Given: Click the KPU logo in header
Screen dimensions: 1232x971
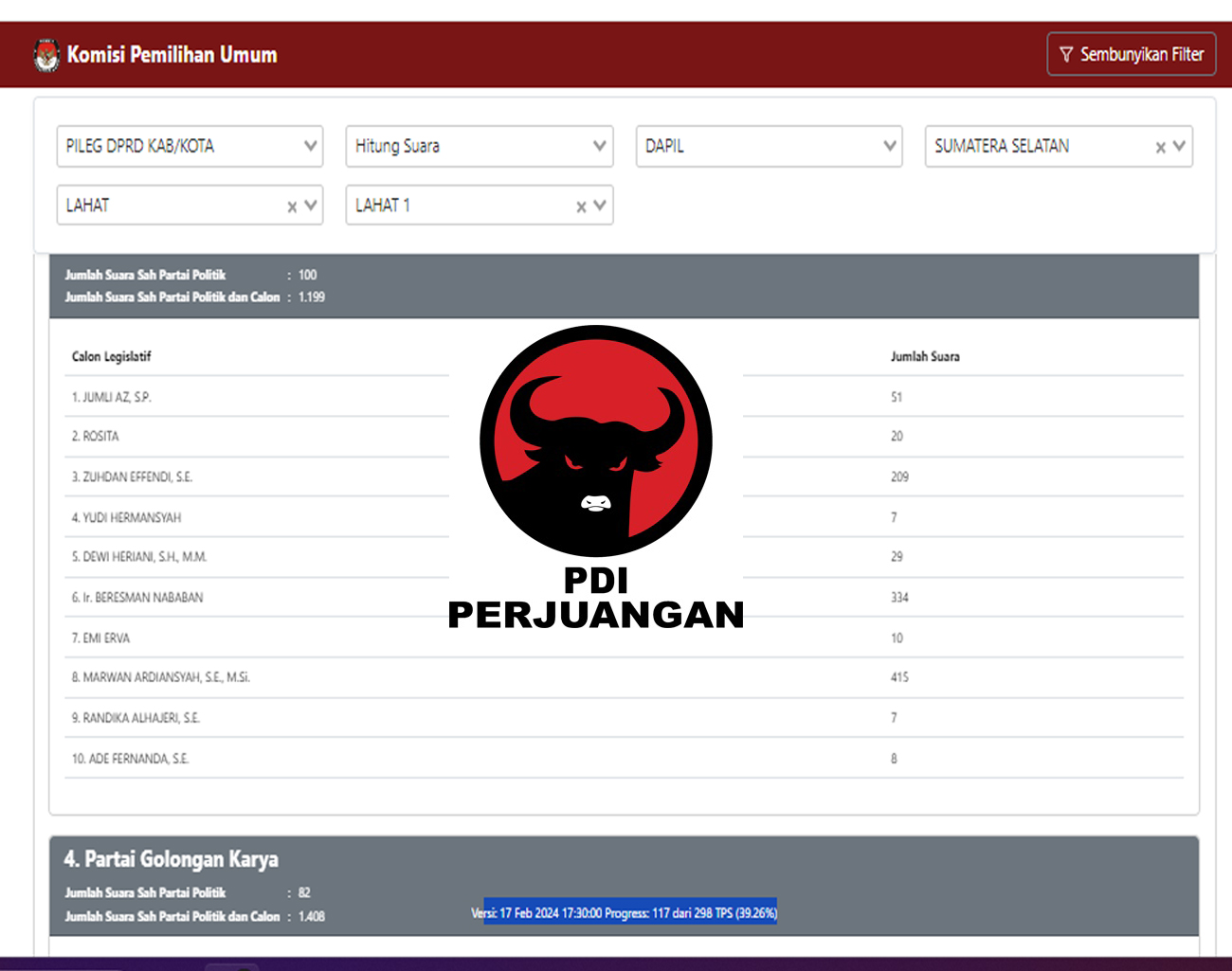Looking at the screenshot, I should click(x=45, y=55).
